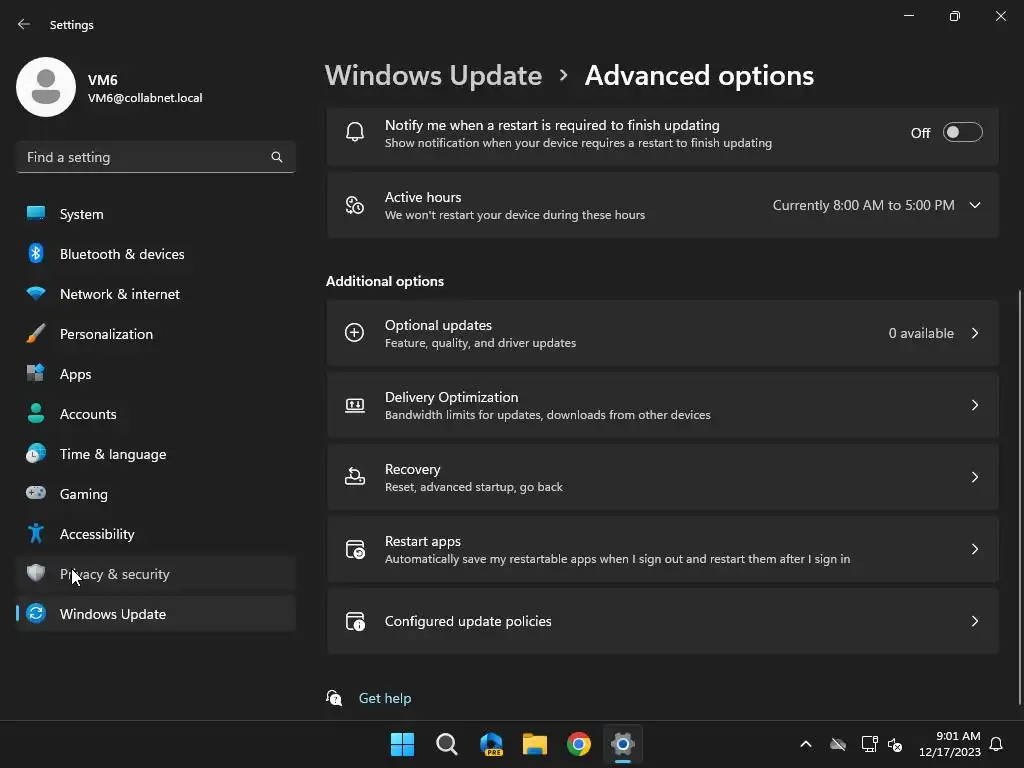Open the Get help link
Screen dimensions: 1024x768
385,698
